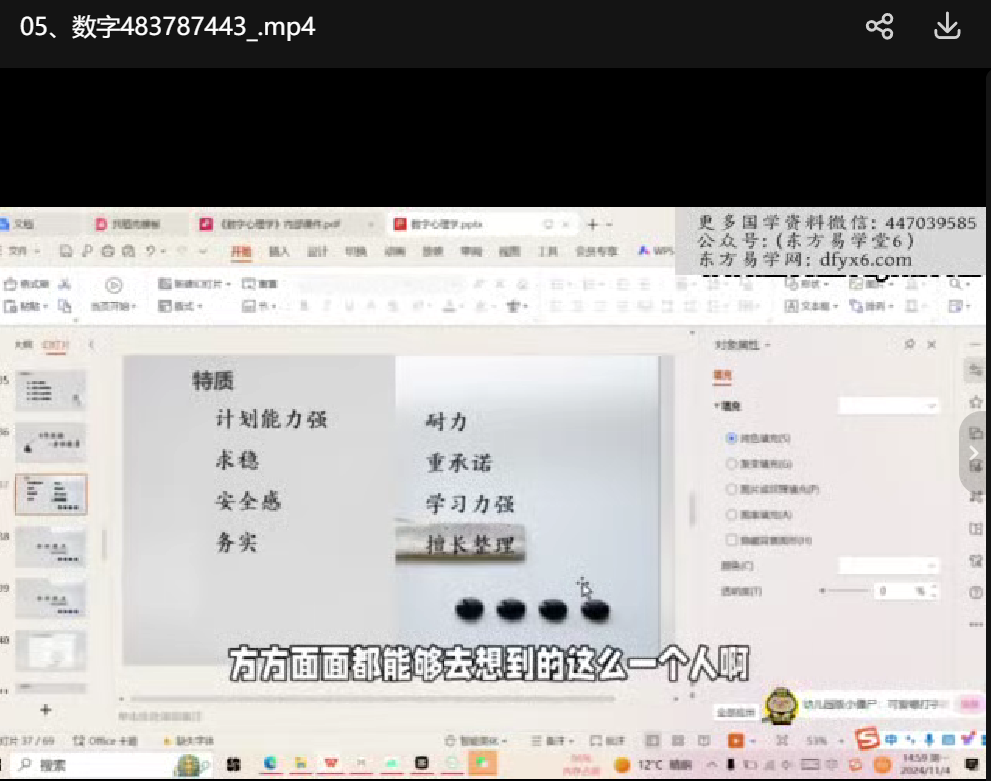Viewport: 991px width, 781px height.
Task: Toggle the hide background graphics checkbox
Action: tap(731, 540)
